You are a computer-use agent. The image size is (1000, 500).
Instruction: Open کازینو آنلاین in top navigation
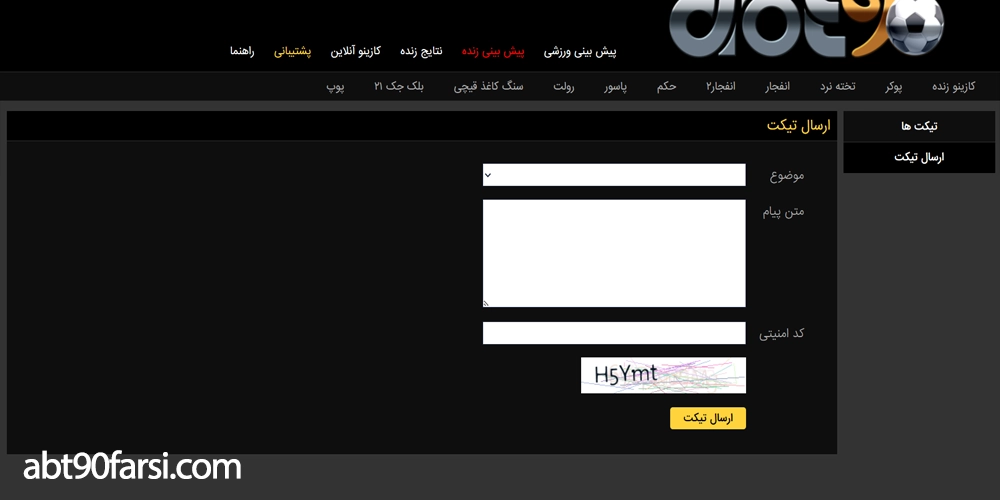pyautogui.click(x=356, y=50)
